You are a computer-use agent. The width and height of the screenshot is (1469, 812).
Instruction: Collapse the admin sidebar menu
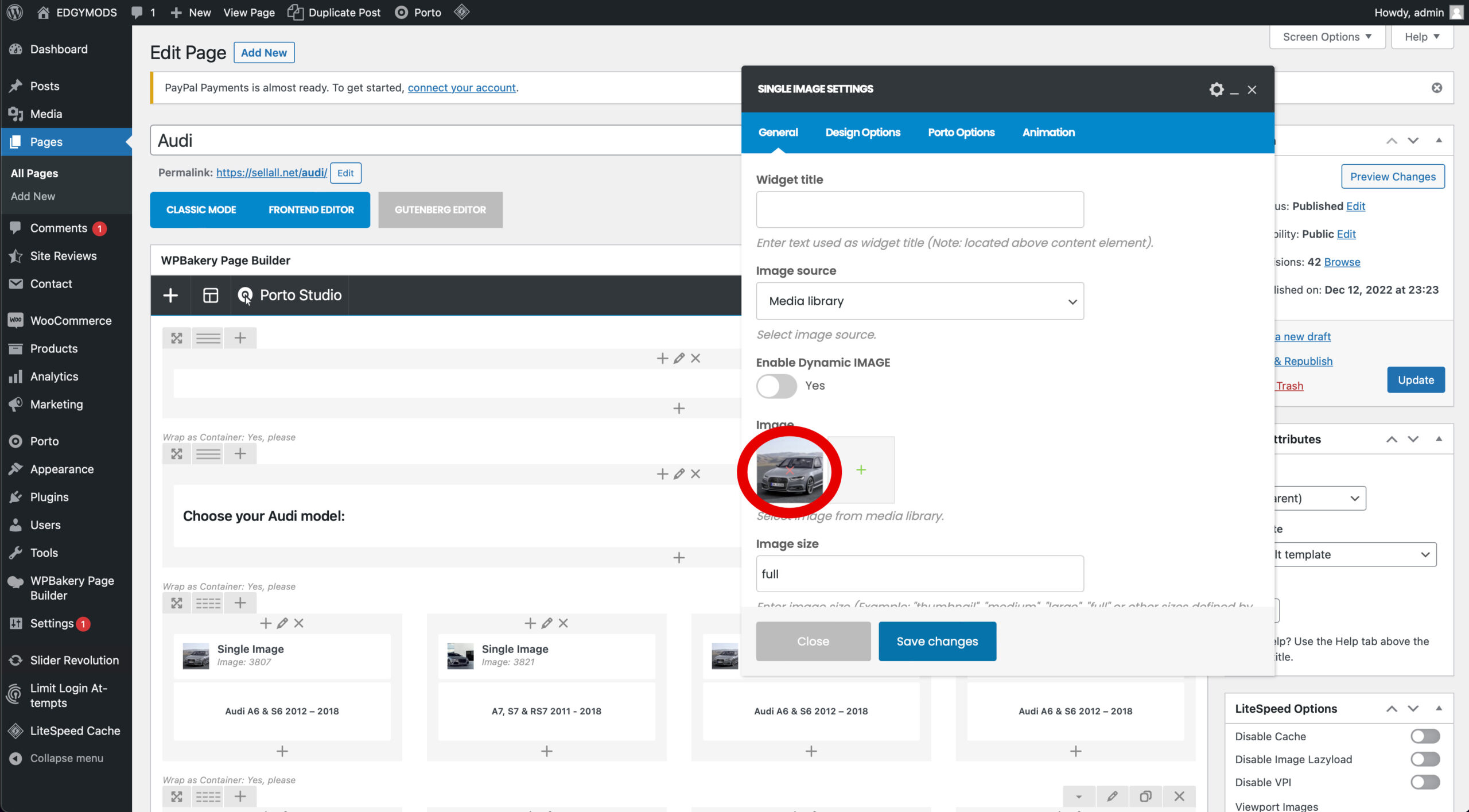66,758
